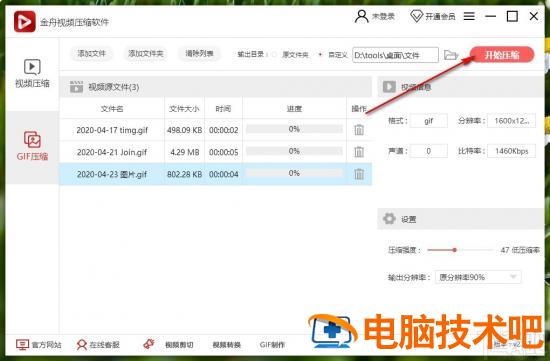Click the settings gear icon
550x361 pixels.
pyautogui.click(x=389, y=219)
